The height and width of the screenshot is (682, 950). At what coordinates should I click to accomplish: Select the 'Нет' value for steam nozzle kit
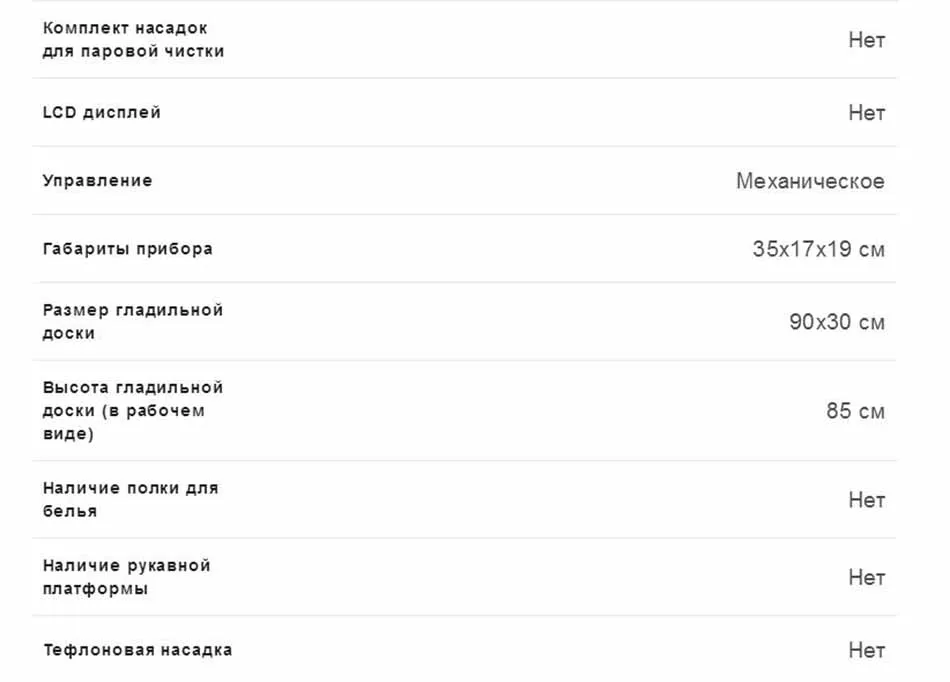pyautogui.click(x=866, y=40)
